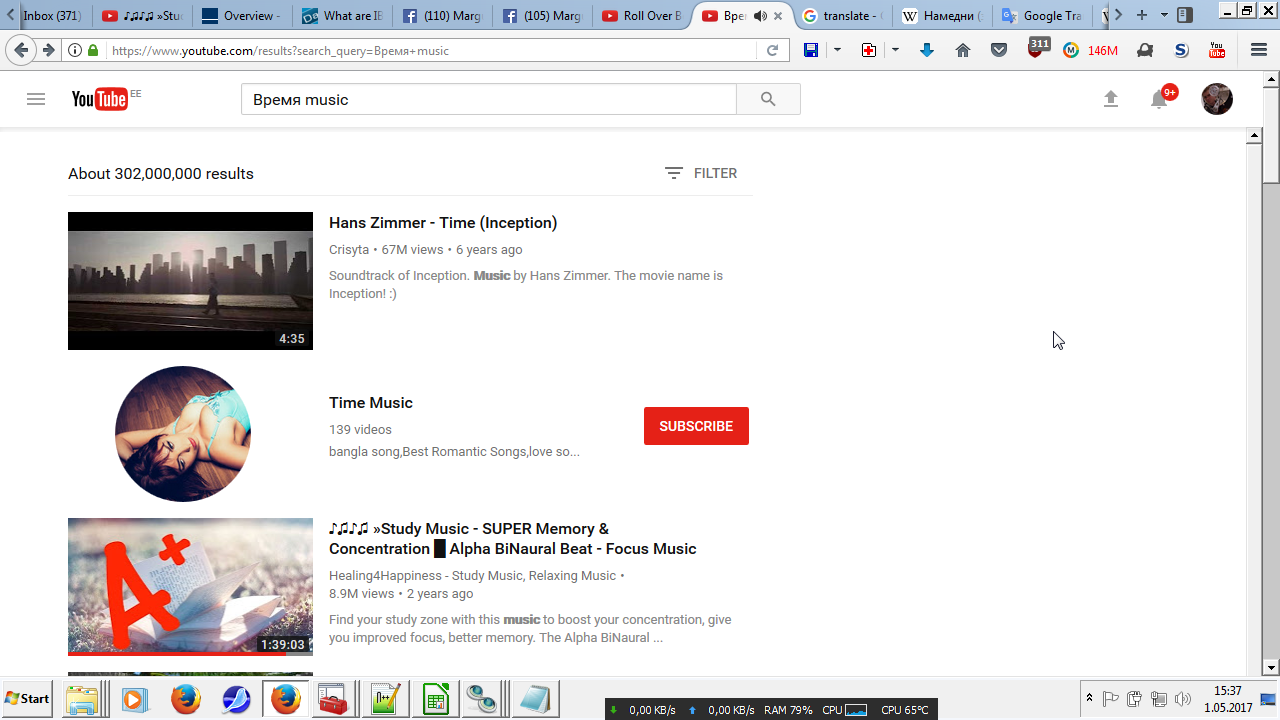Open the Firefox hamburger menu
The width and height of the screenshot is (1280, 720).
(1259, 50)
